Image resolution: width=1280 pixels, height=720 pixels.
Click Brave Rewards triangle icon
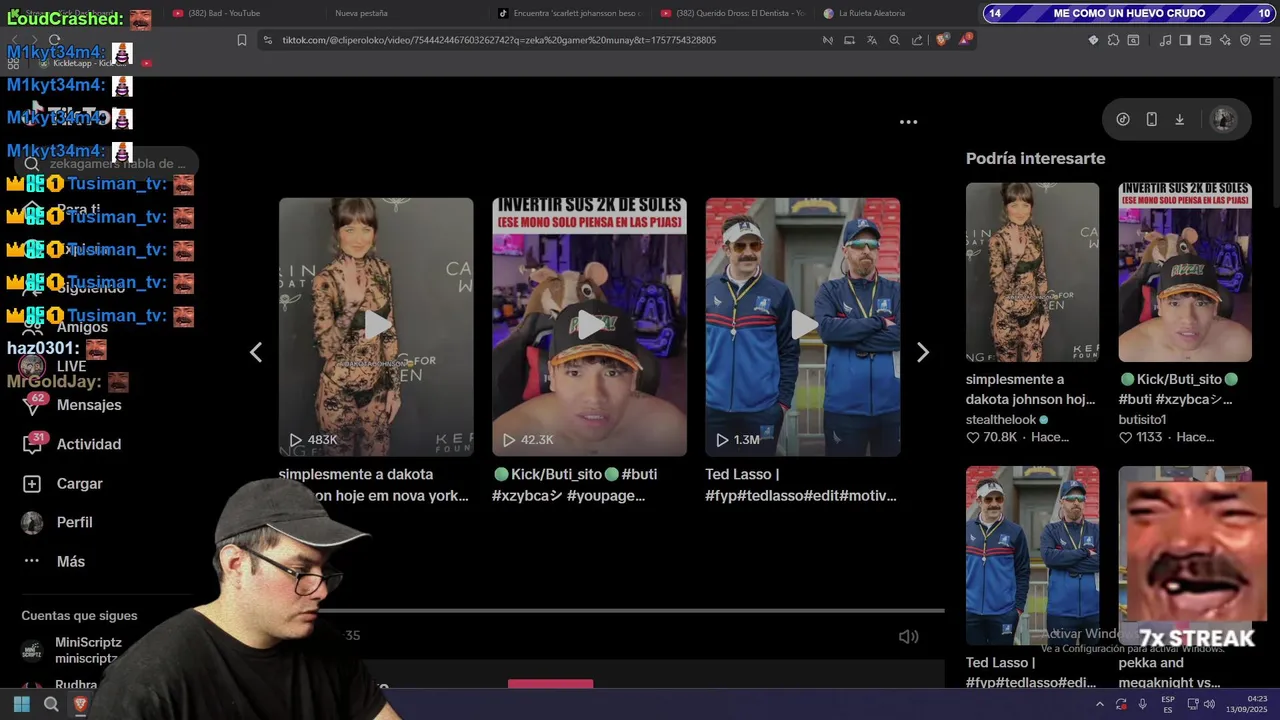coord(965,40)
